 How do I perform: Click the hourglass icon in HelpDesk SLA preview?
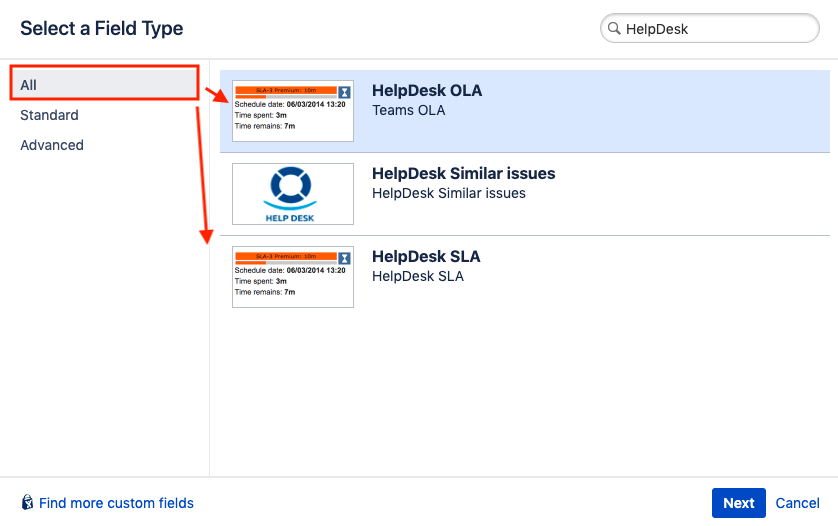click(x=344, y=257)
